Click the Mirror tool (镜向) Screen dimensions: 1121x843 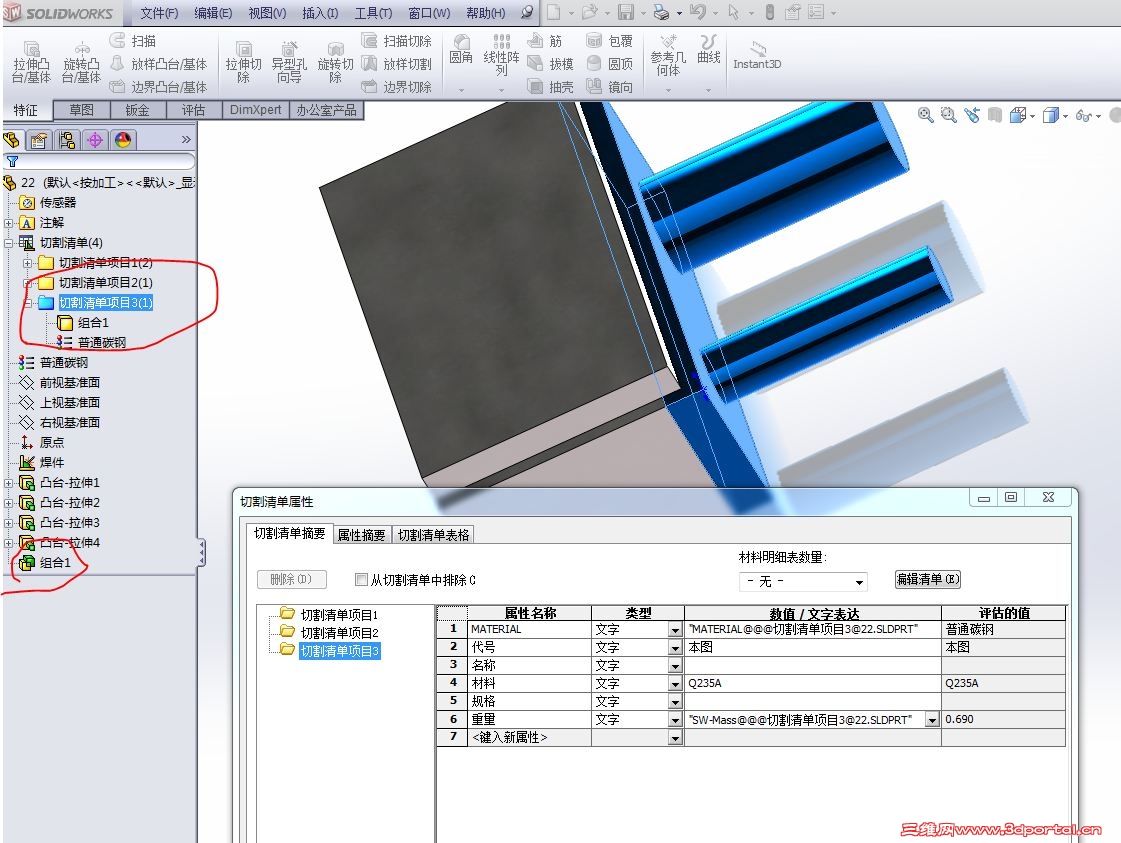pos(609,87)
